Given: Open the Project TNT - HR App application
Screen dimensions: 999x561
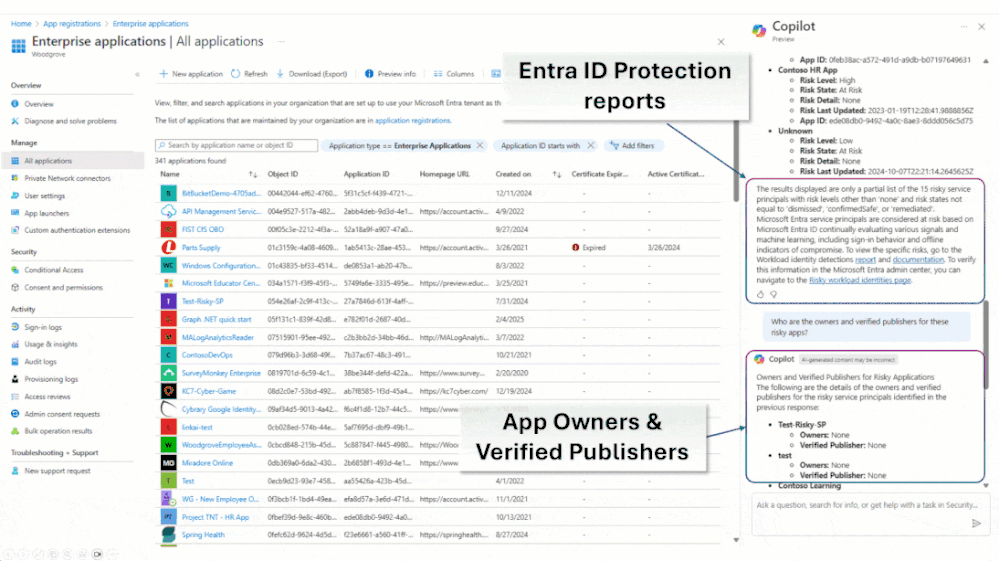Looking at the screenshot, I should pos(215,517).
